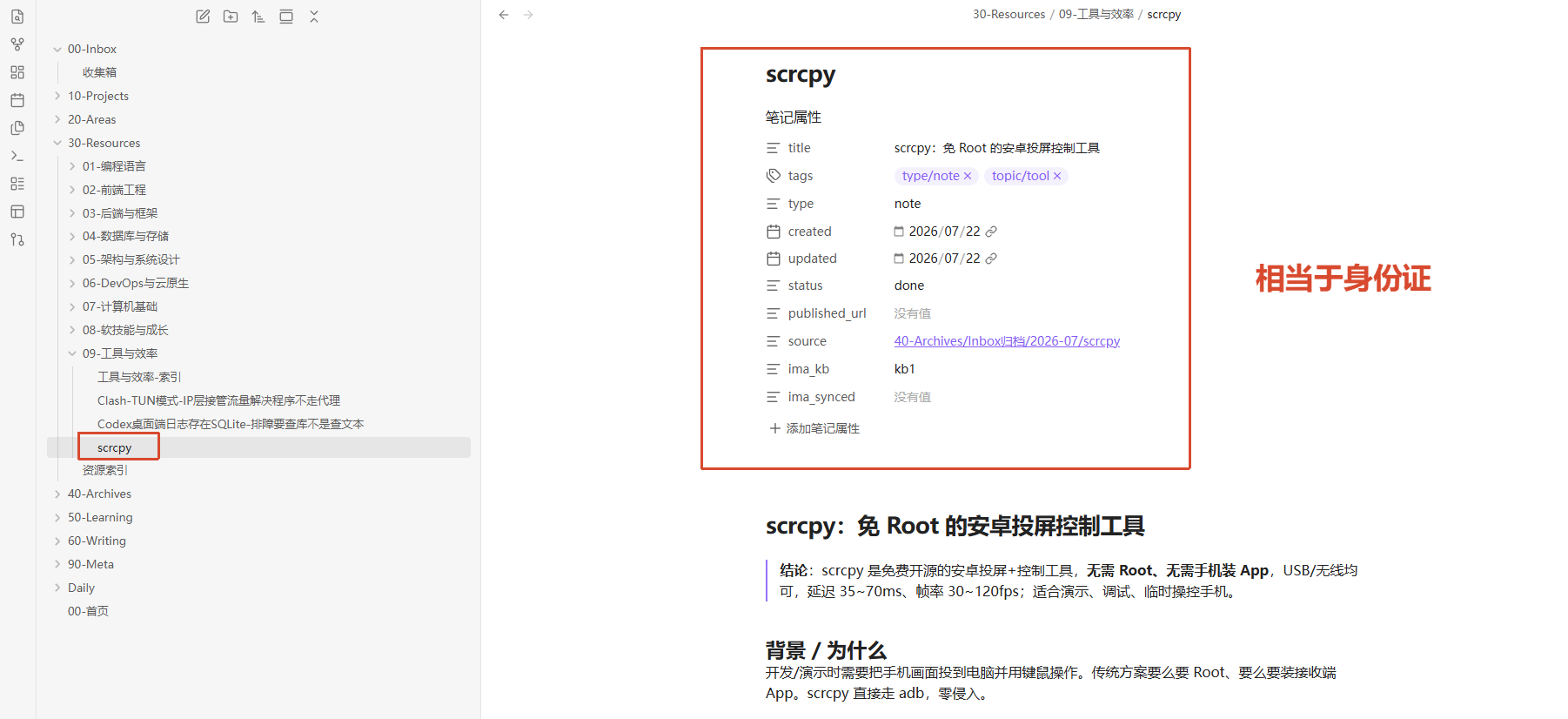
Task: Open the command palette terminal icon
Action: 17,156
